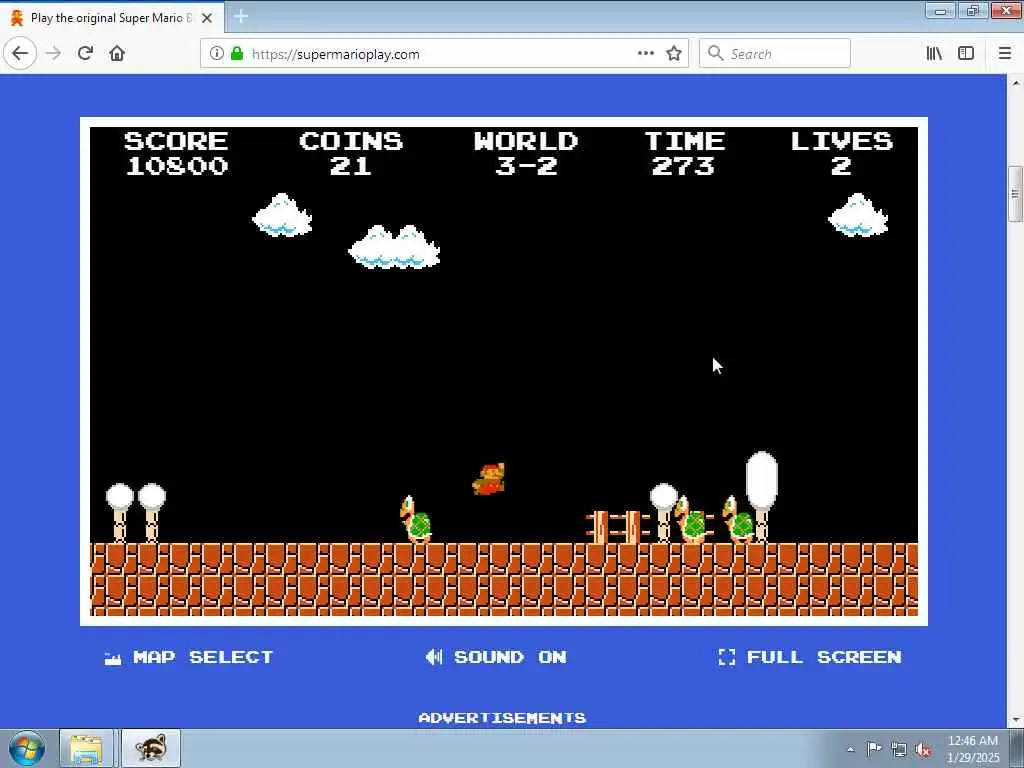Bookmark this page with the star
The image size is (1024, 768).
(674, 54)
